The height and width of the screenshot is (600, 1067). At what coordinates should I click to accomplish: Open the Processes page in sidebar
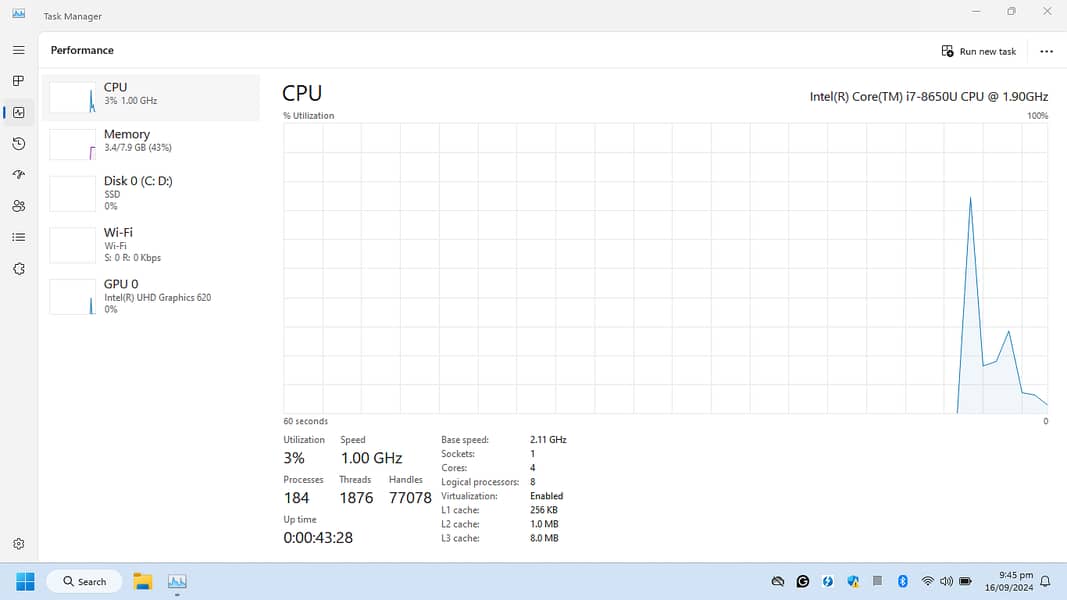(18, 81)
